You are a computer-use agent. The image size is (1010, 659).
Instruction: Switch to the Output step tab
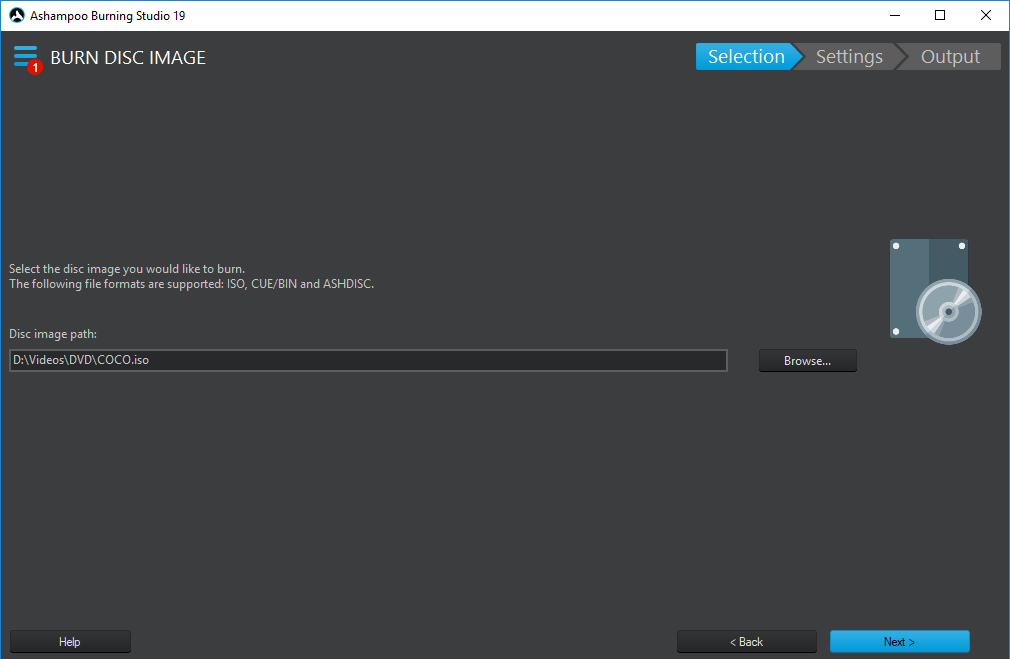[950, 57]
